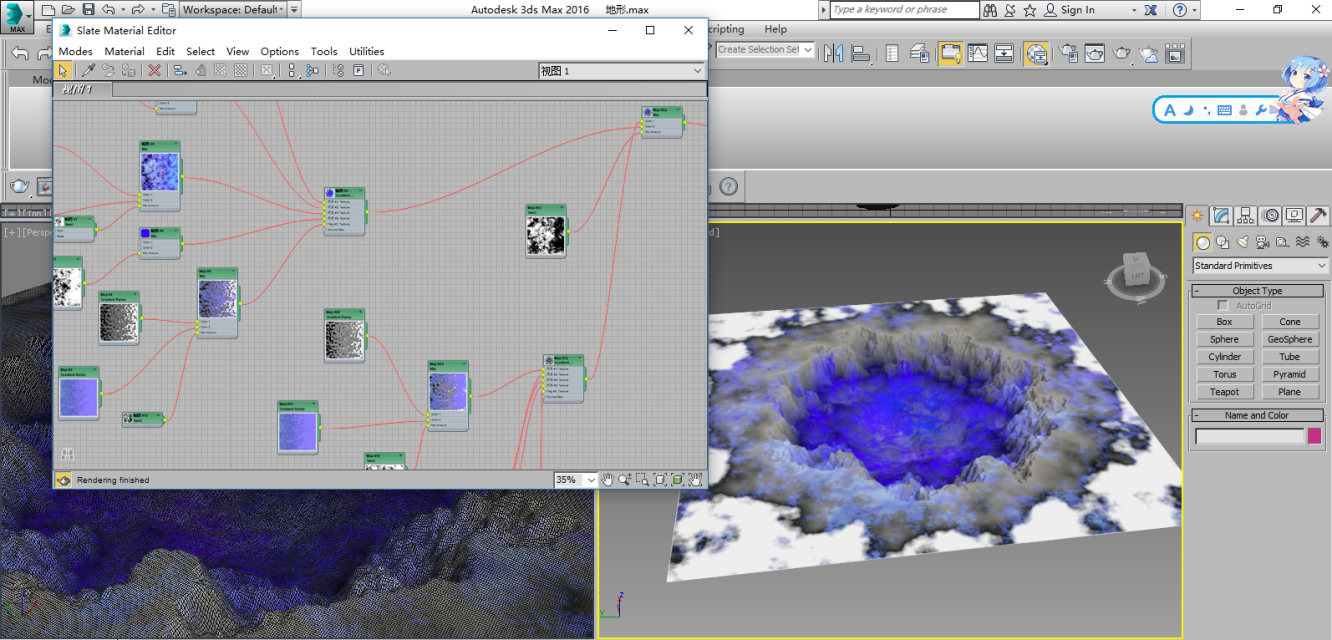Open the Standard Primitives dropdown
Image resolution: width=1332 pixels, height=640 pixels.
pyautogui.click(x=1260, y=266)
